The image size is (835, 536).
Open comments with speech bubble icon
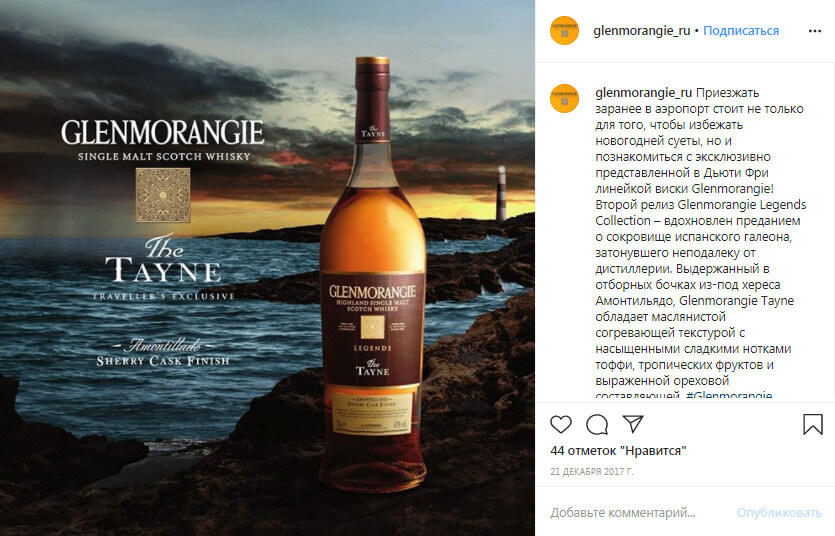(x=597, y=425)
